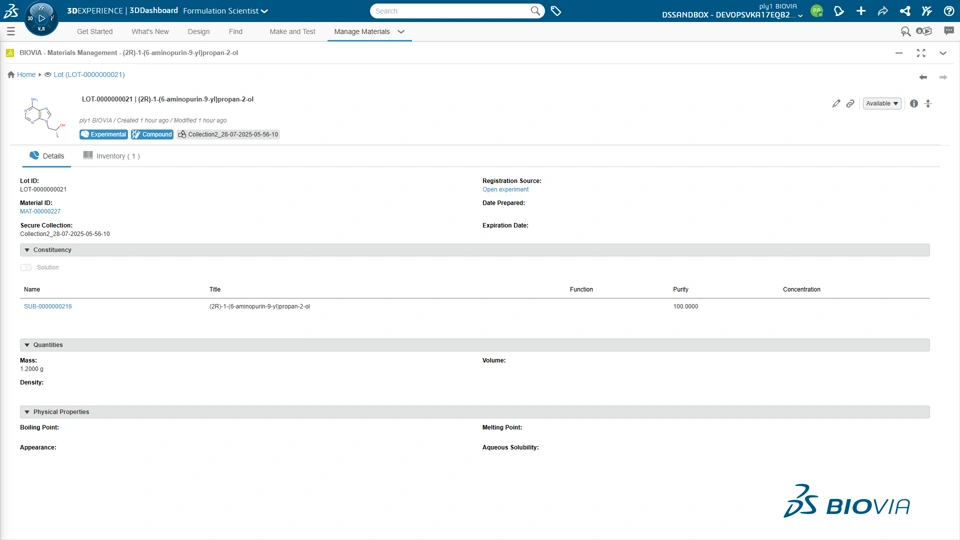Image resolution: width=960 pixels, height=540 pixels.
Task: Toggle the Solution switch
Action: coord(26,268)
